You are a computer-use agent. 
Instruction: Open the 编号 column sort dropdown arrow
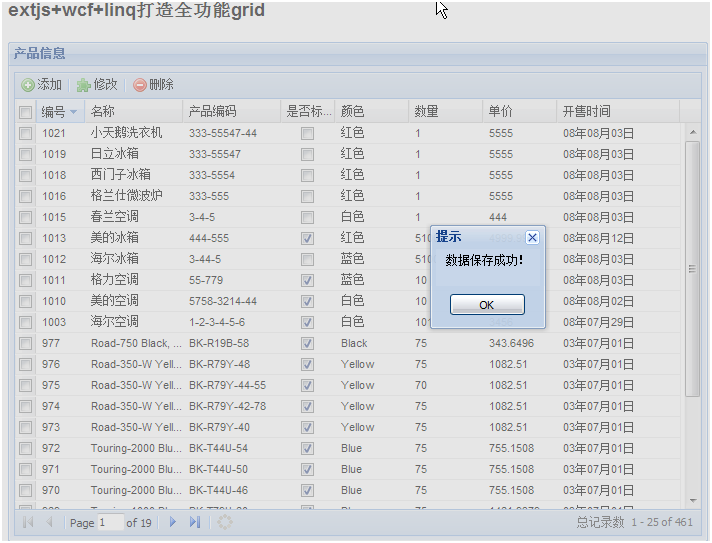coord(74,112)
